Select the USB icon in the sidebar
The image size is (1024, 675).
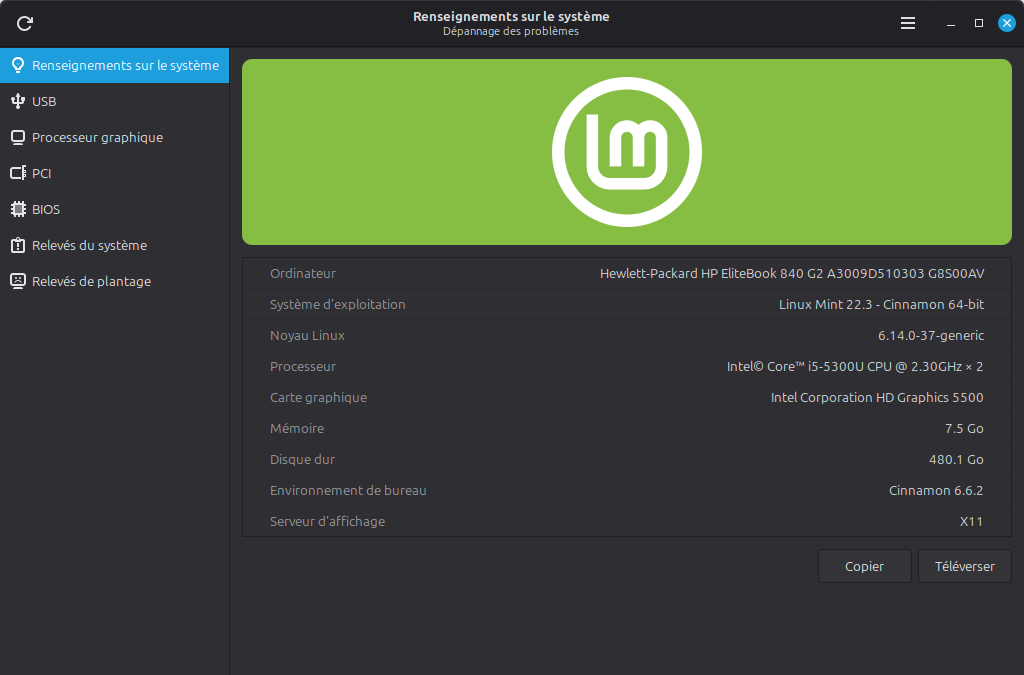click(17, 101)
